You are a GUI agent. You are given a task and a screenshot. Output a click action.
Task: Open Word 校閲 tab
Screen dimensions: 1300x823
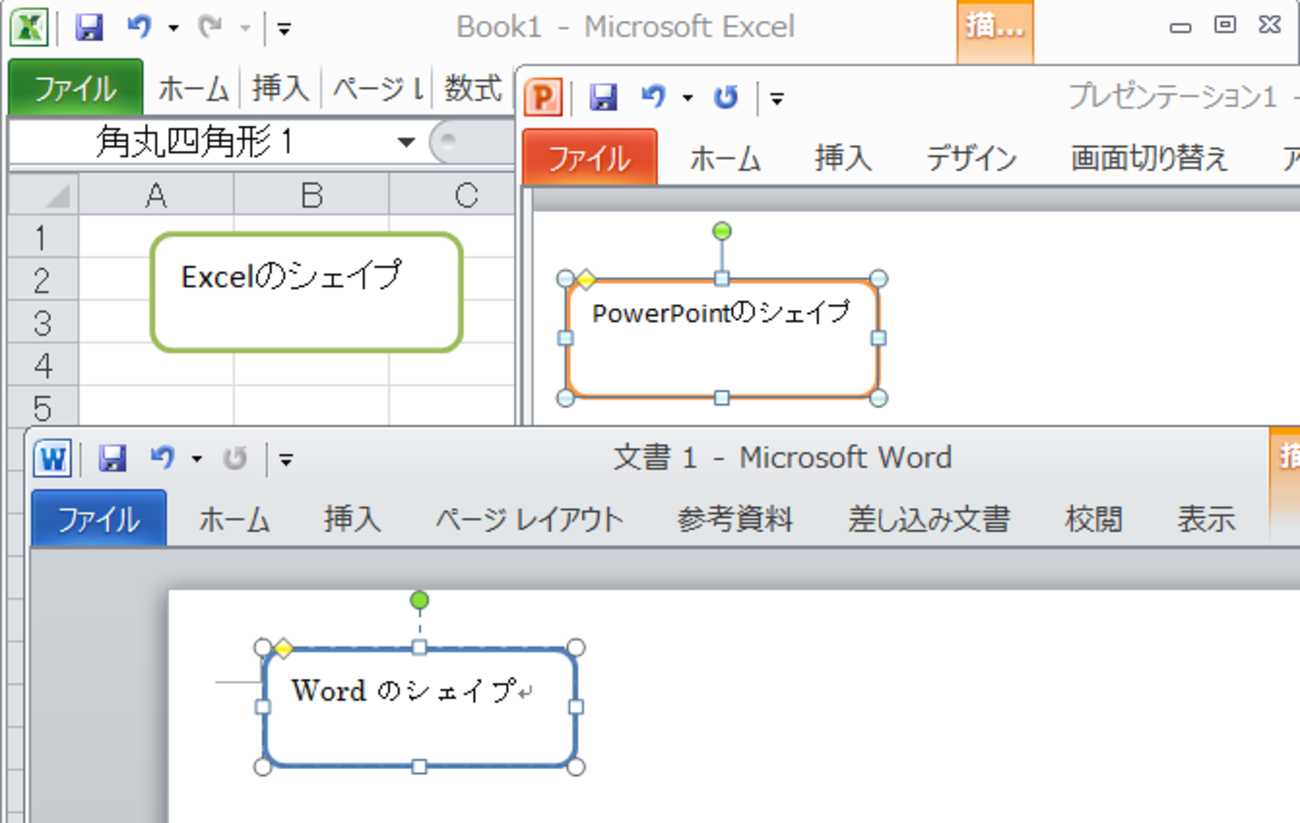click(1093, 519)
